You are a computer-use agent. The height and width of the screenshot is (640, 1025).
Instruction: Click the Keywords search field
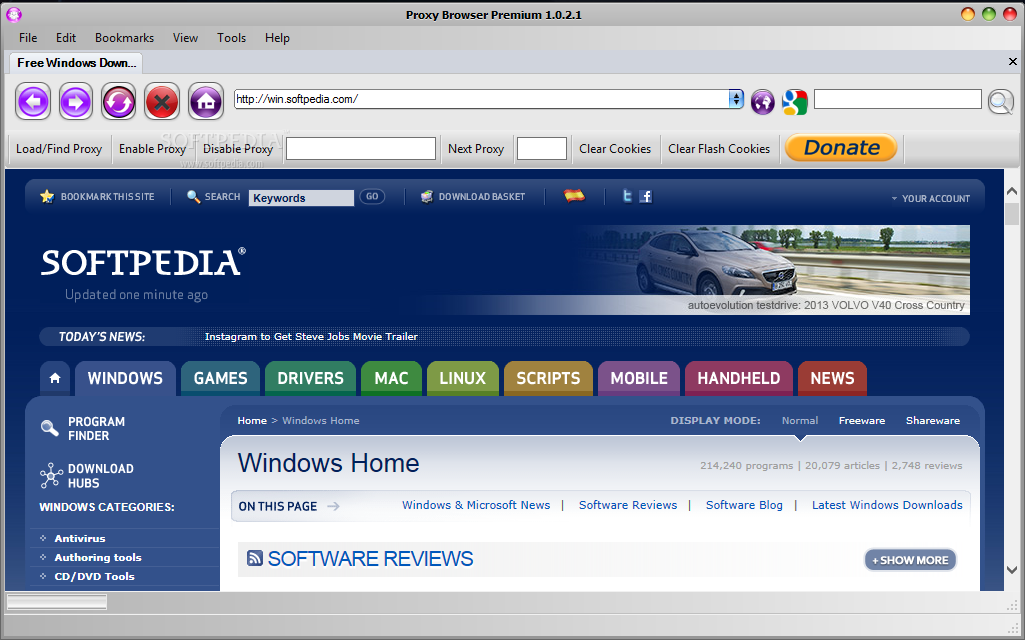tap(301, 197)
